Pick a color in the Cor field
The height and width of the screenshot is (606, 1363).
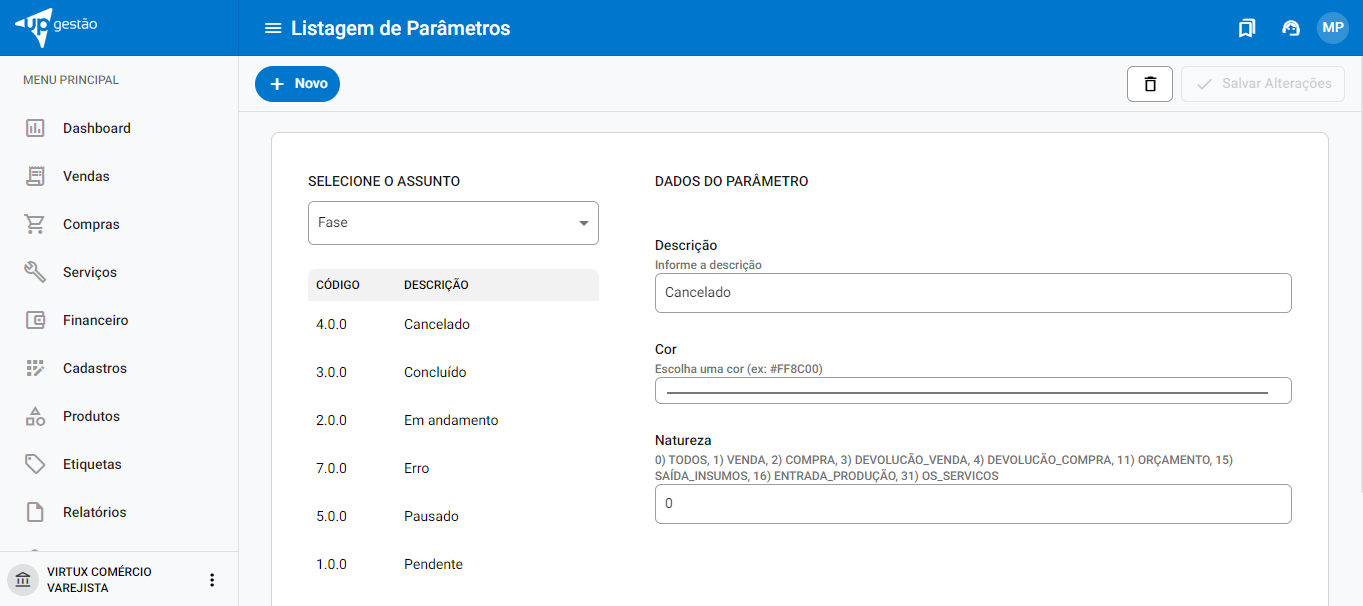pos(972,391)
